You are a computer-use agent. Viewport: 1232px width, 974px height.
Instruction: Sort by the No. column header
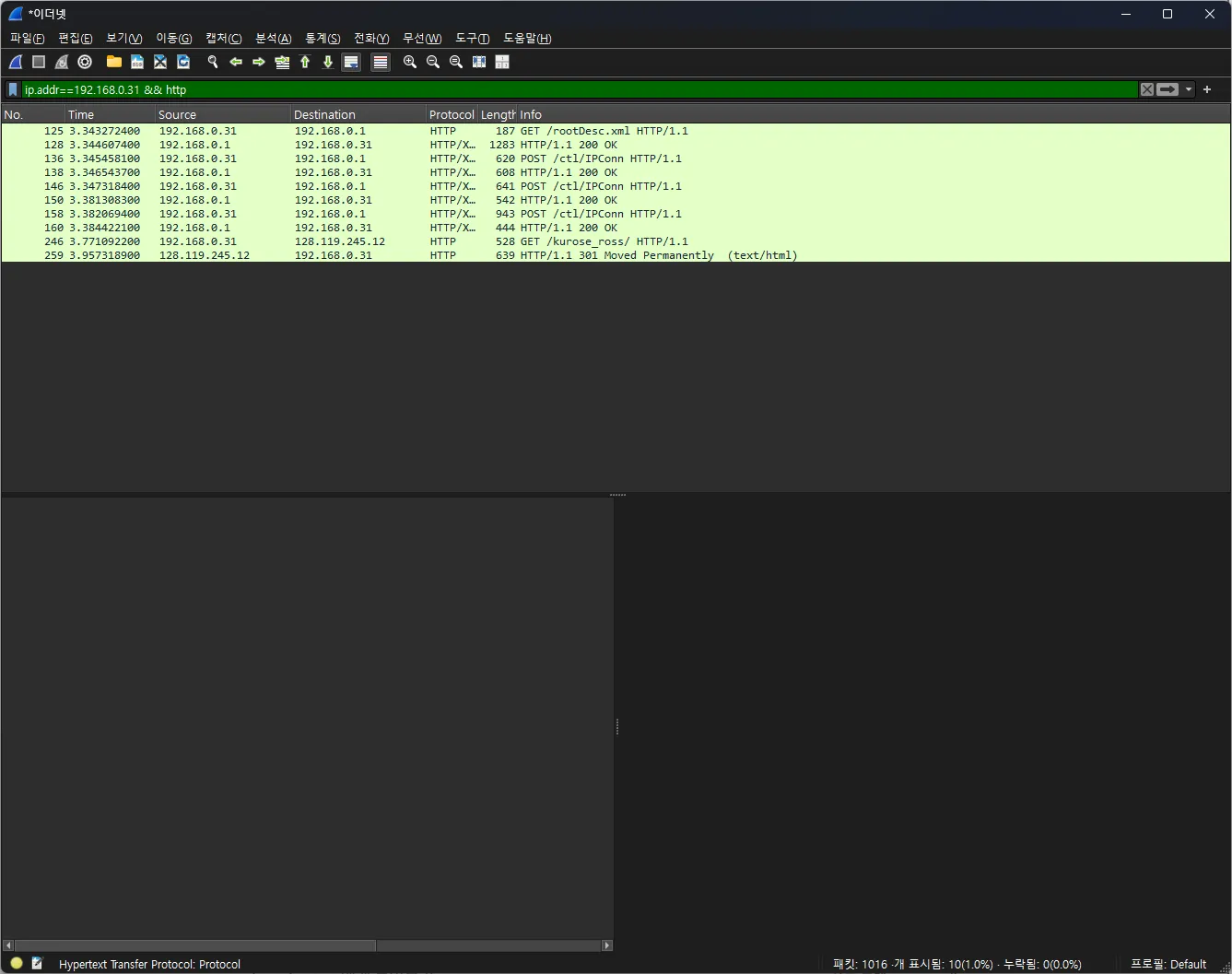point(33,114)
